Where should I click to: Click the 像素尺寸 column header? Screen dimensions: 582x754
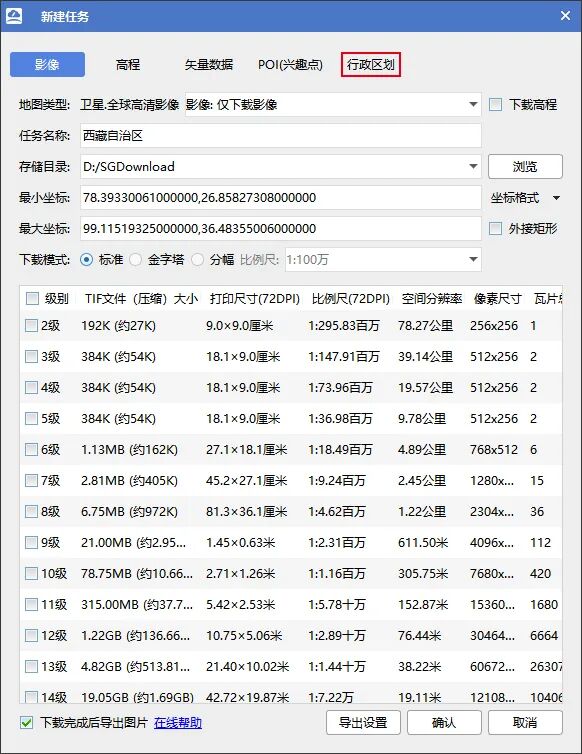point(497,299)
